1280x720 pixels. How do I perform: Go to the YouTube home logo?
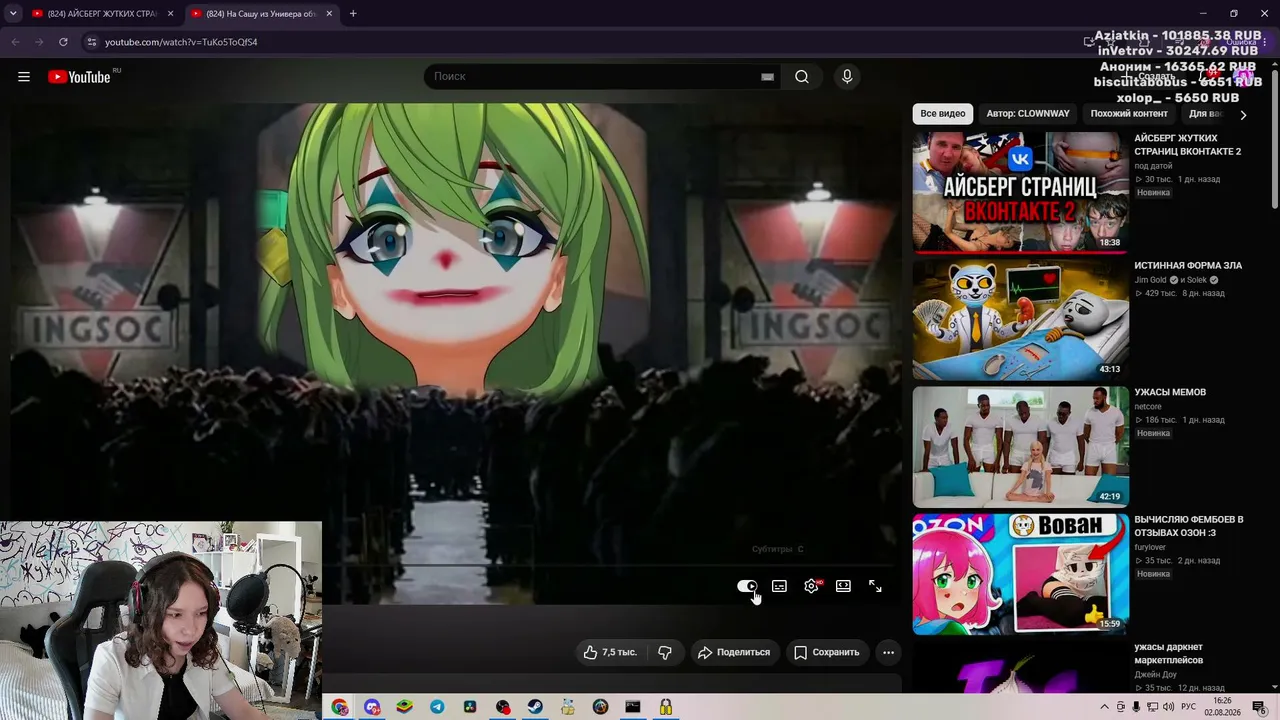(x=79, y=77)
